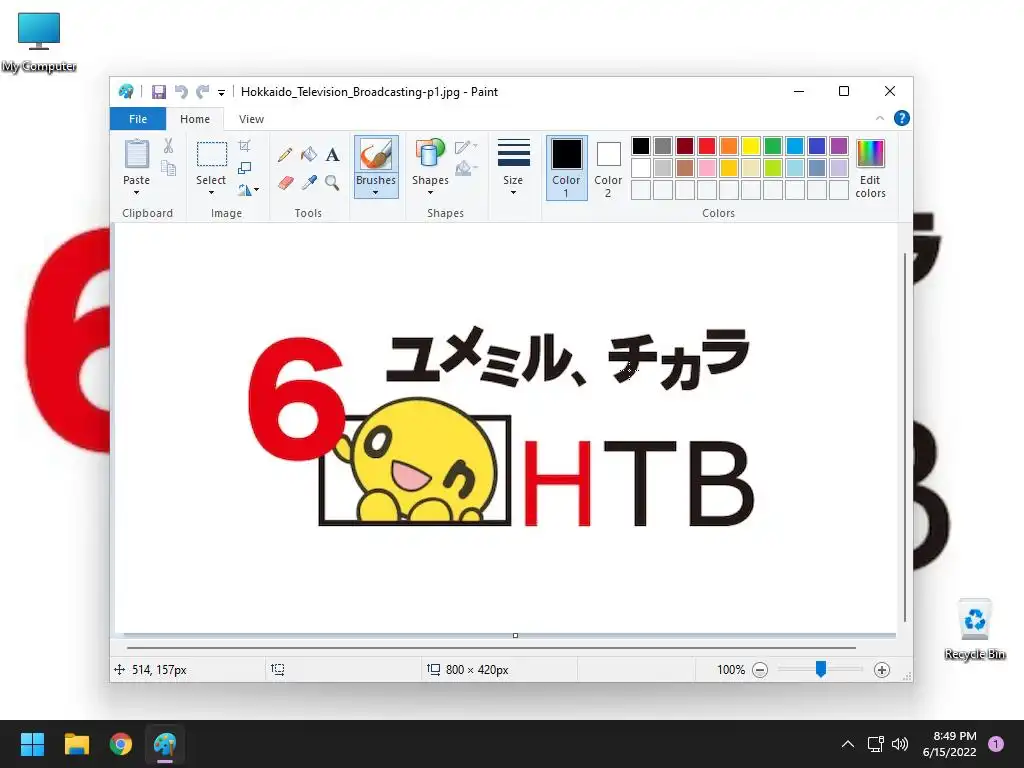
Task: Click the vertical scrollbar of canvas
Action: click(x=904, y=437)
